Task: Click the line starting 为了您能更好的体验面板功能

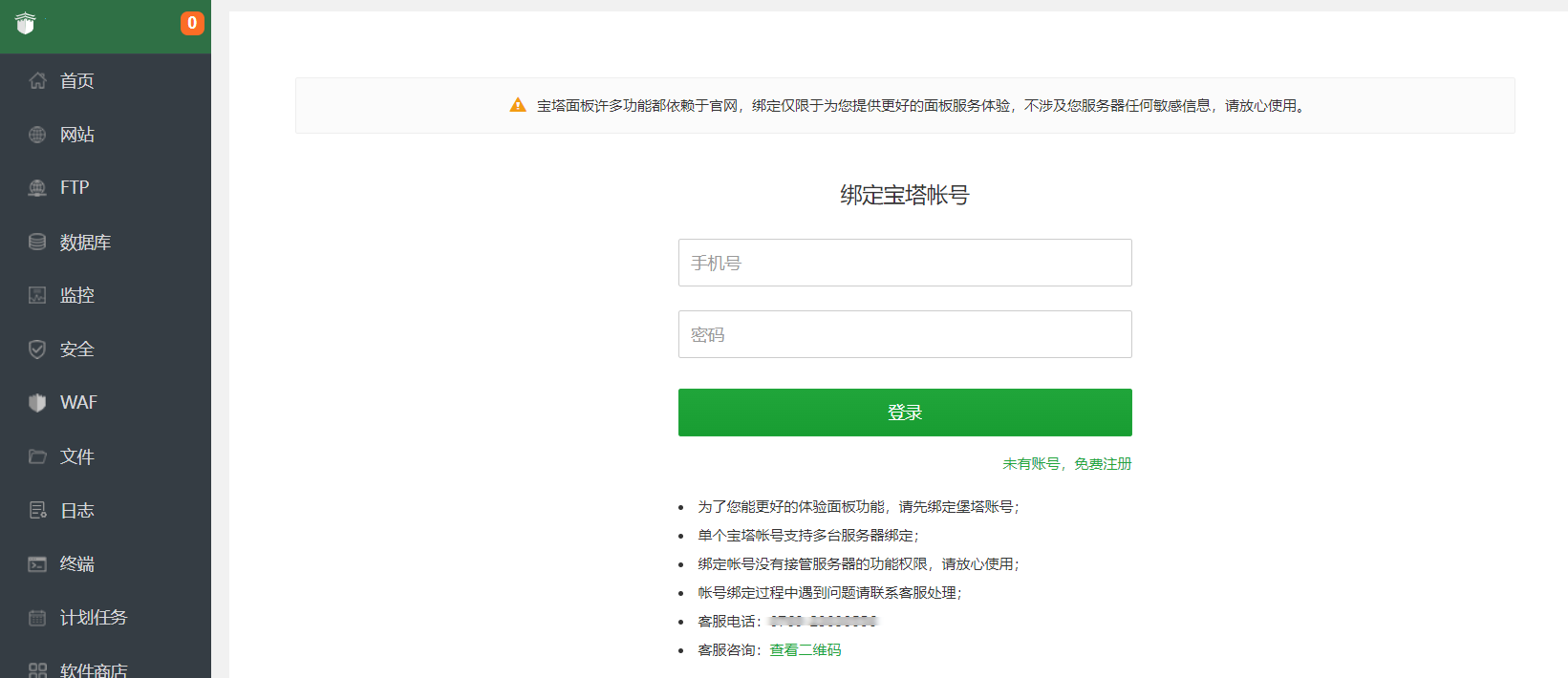Action: 859,506
